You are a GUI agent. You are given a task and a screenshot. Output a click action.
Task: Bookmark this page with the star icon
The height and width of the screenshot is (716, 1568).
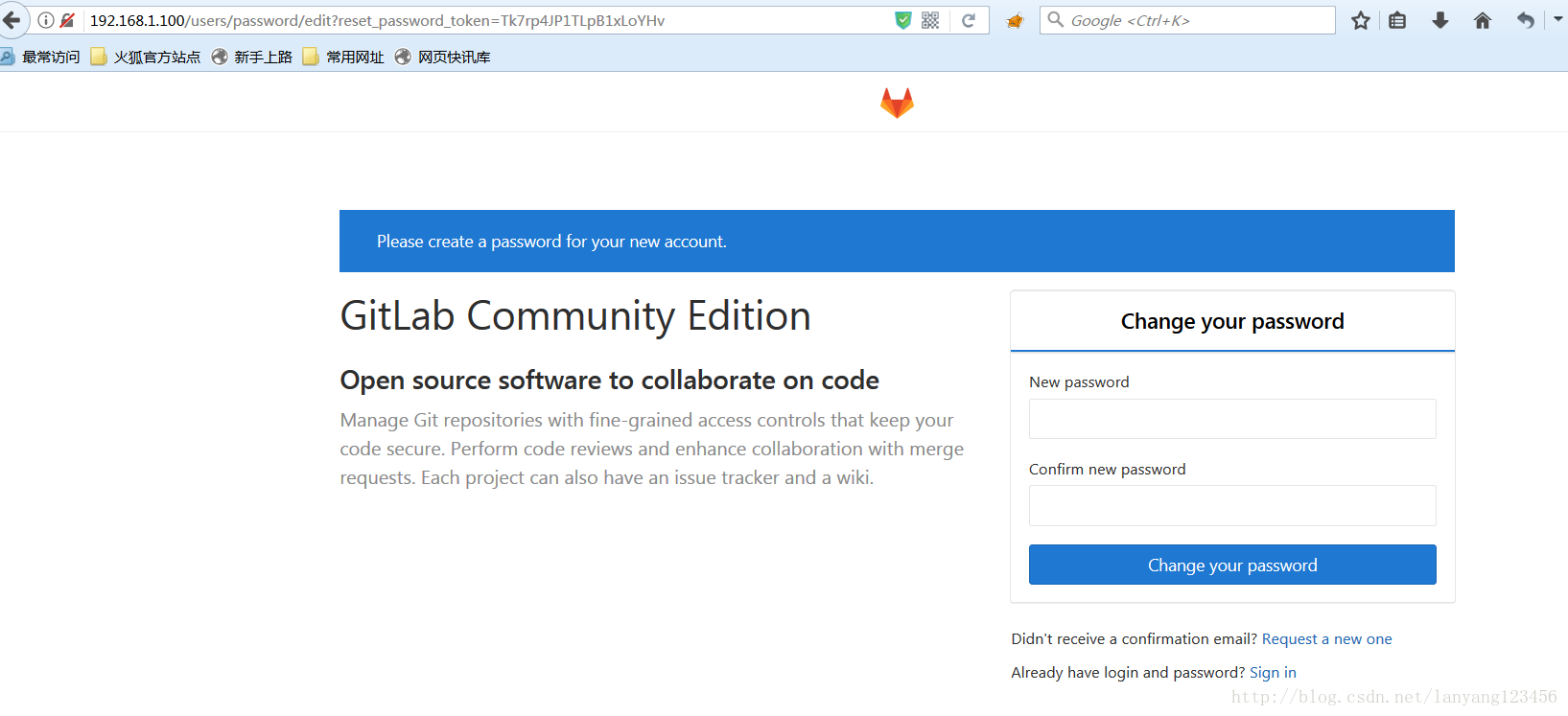(x=1361, y=20)
